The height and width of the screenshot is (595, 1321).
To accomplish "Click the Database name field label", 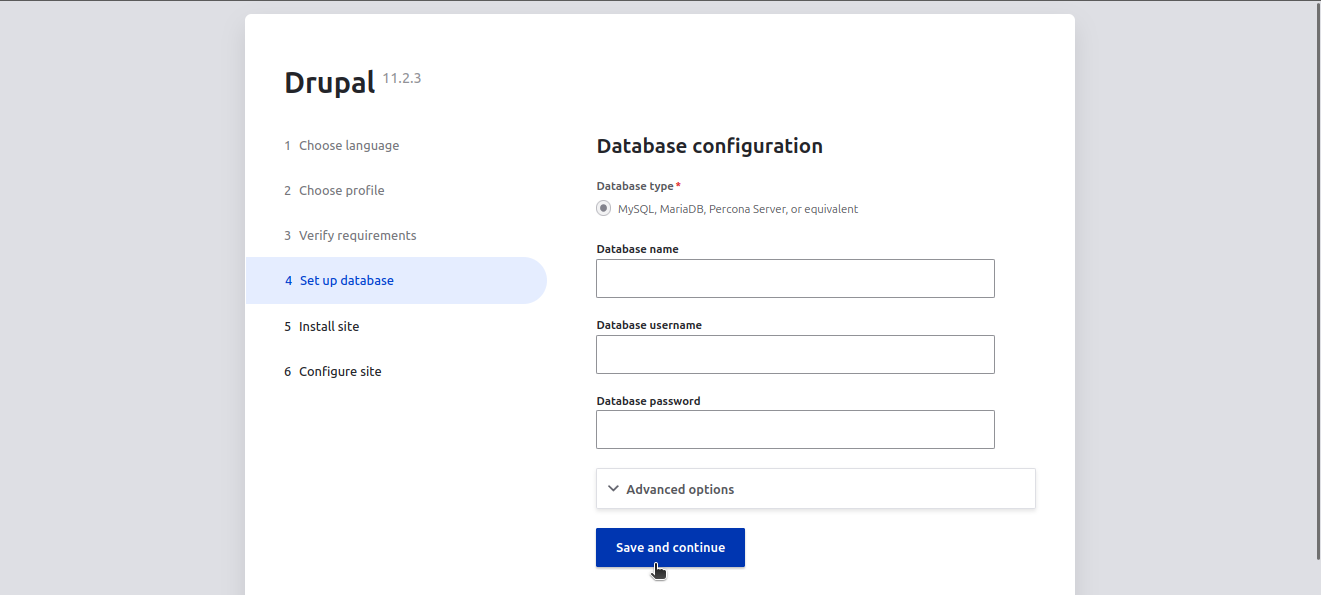I will (637, 248).
